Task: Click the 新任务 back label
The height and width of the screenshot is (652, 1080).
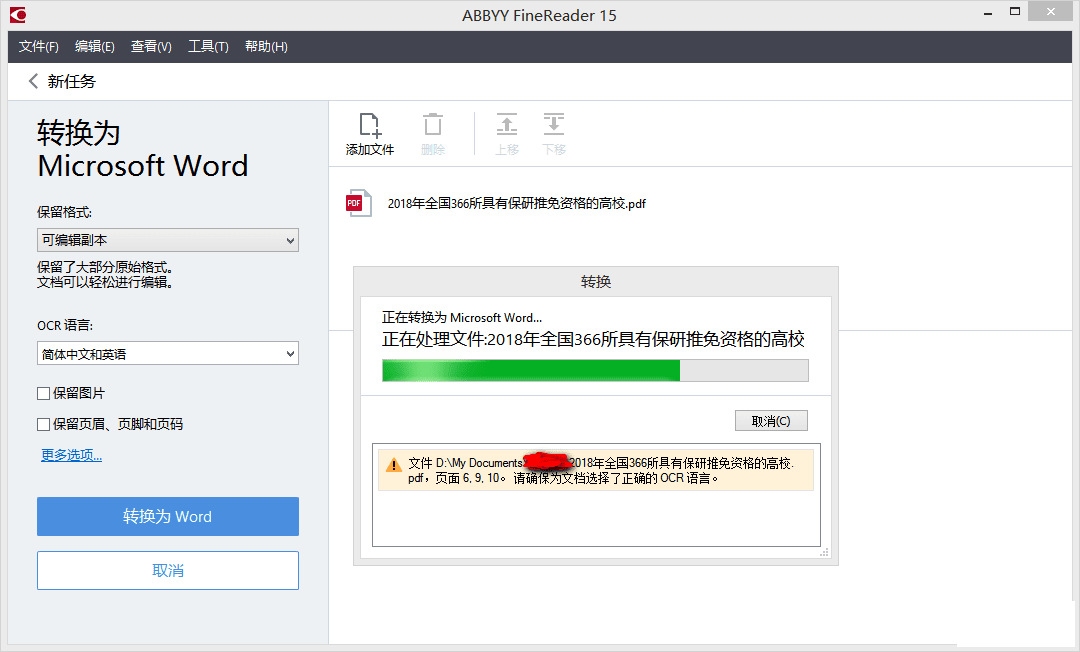Action: [71, 81]
